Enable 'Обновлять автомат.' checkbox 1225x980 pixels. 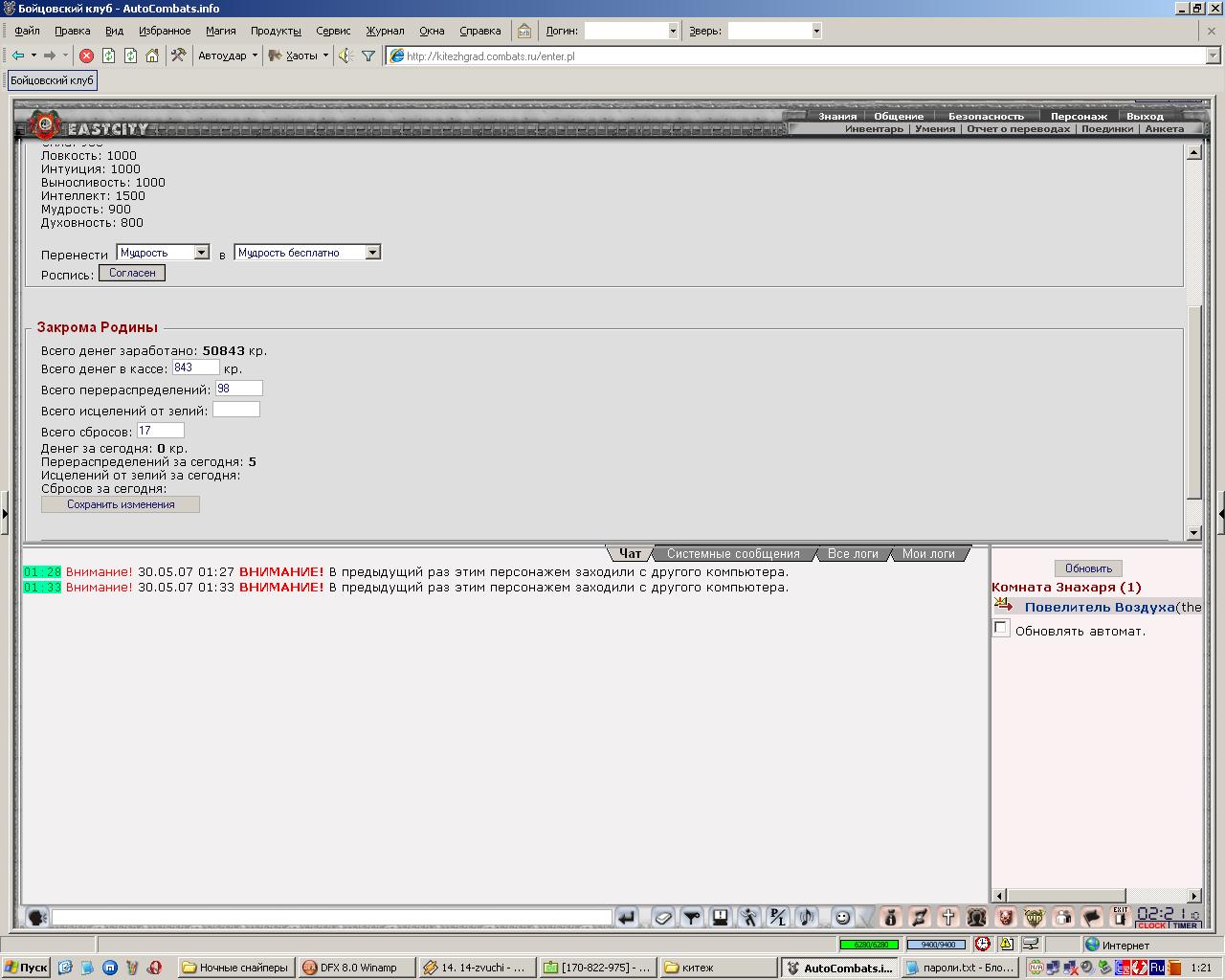point(1001,628)
